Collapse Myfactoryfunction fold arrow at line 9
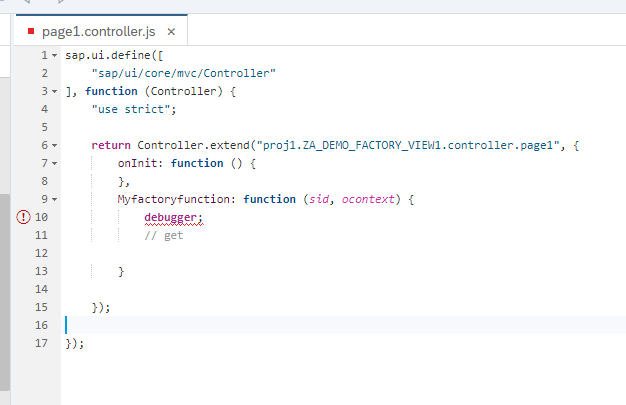The image size is (626, 405). 55,199
